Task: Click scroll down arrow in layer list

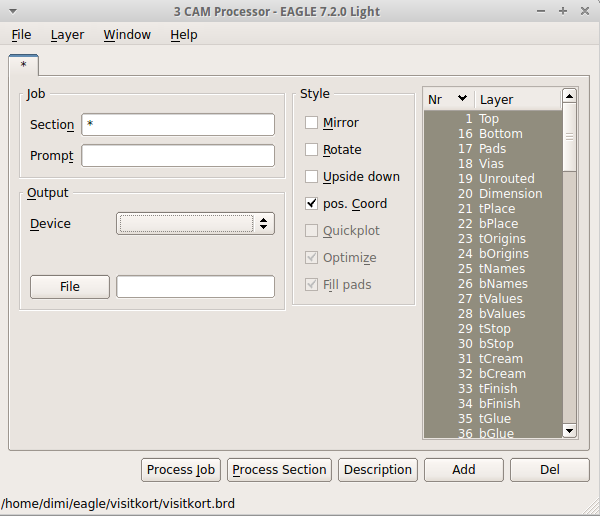Action: pyautogui.click(x=569, y=431)
